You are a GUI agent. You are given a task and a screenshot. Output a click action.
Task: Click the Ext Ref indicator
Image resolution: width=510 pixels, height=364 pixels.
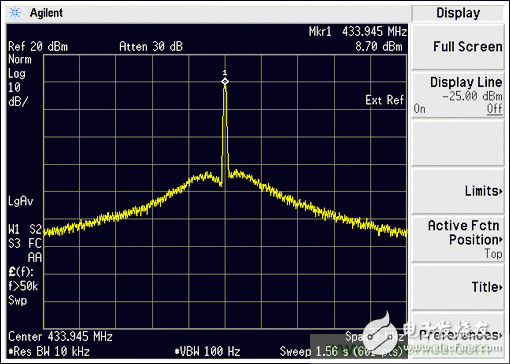[x=384, y=100]
